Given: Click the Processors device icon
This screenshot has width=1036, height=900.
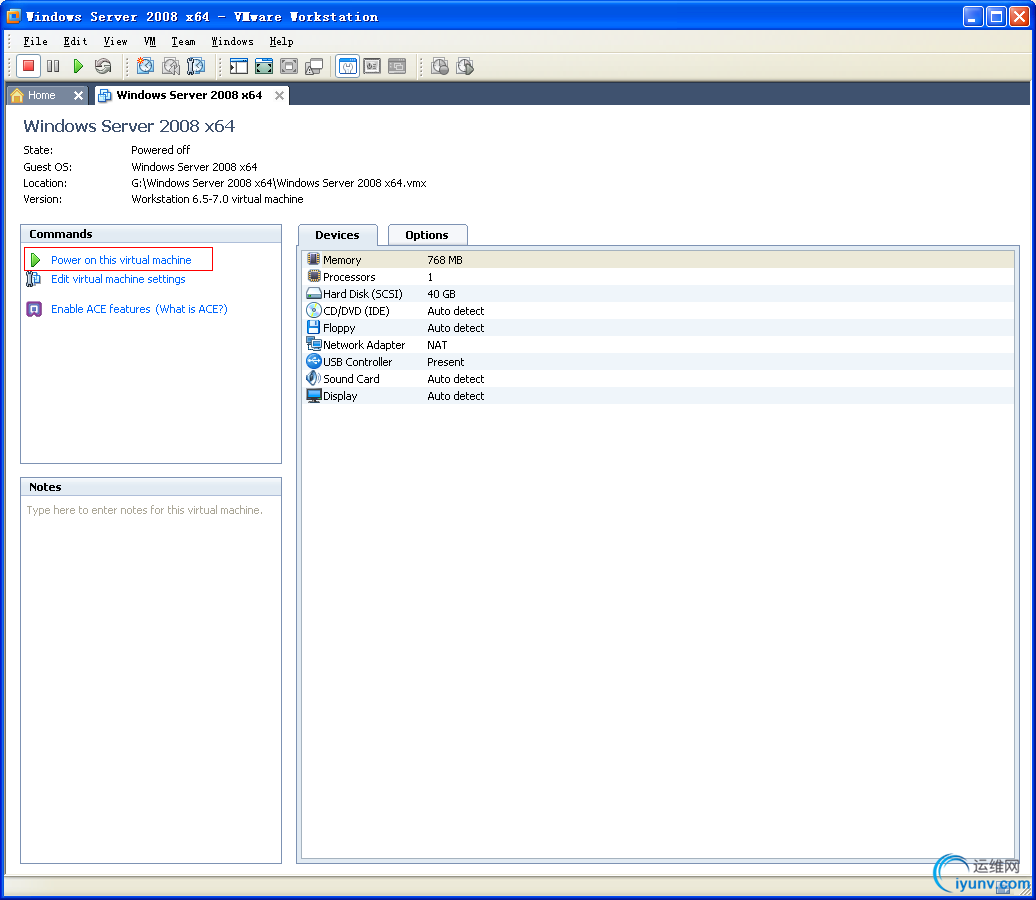Looking at the screenshot, I should click(x=314, y=276).
